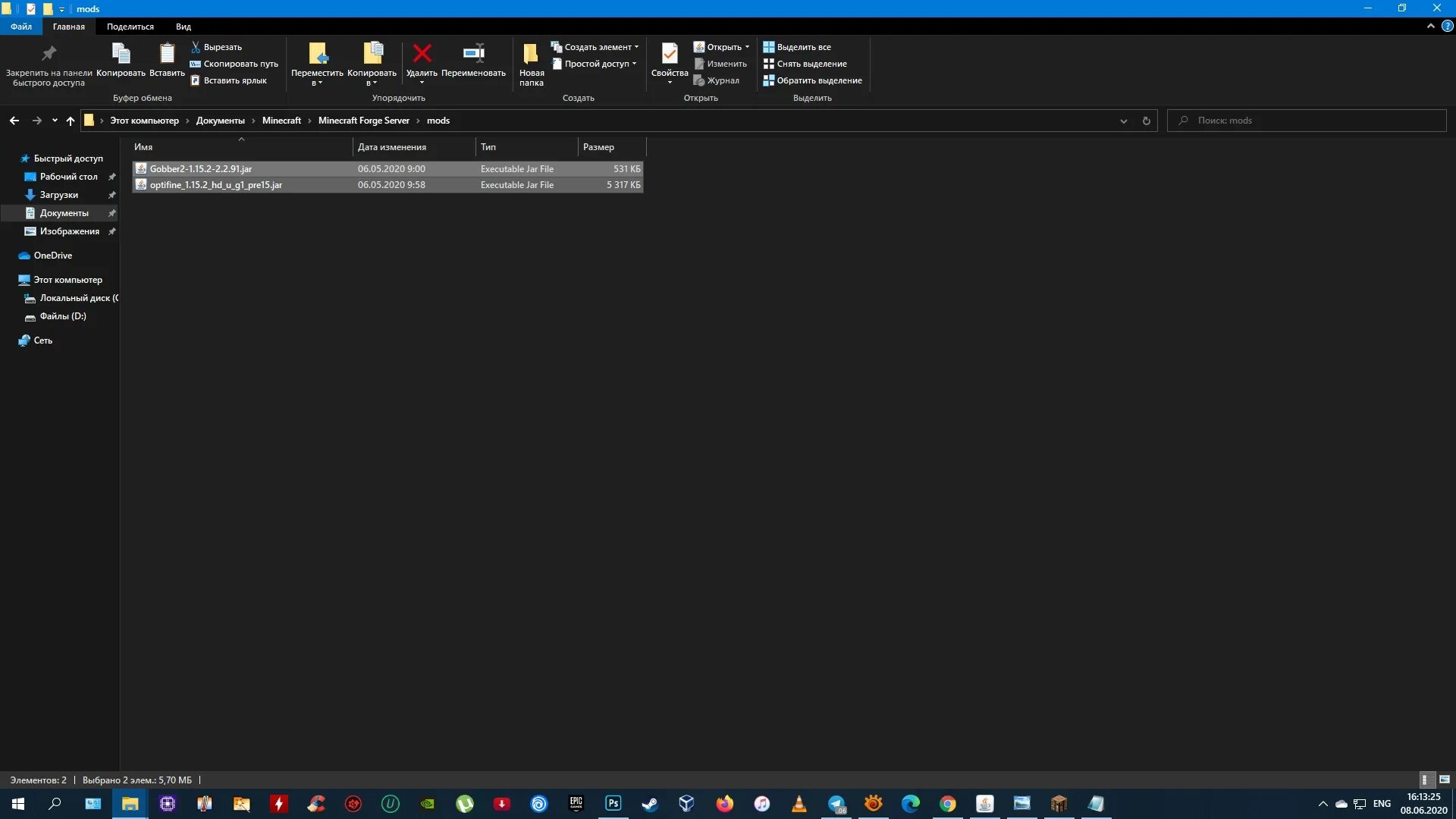
Task: Open the File (Файл) menu
Action: pyautogui.click(x=20, y=27)
